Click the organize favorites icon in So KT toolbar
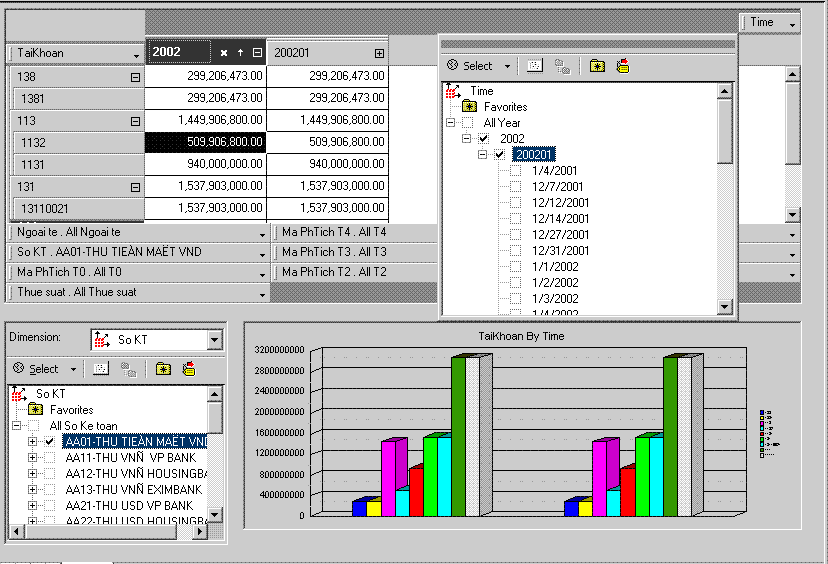This screenshot has height=564, width=828. pyautogui.click(x=188, y=369)
